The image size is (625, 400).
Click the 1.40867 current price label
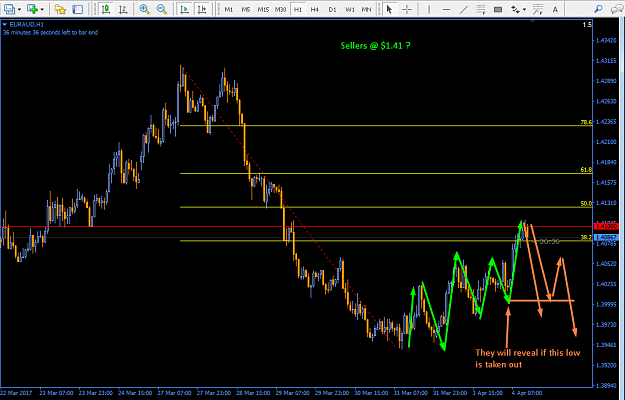click(x=606, y=237)
